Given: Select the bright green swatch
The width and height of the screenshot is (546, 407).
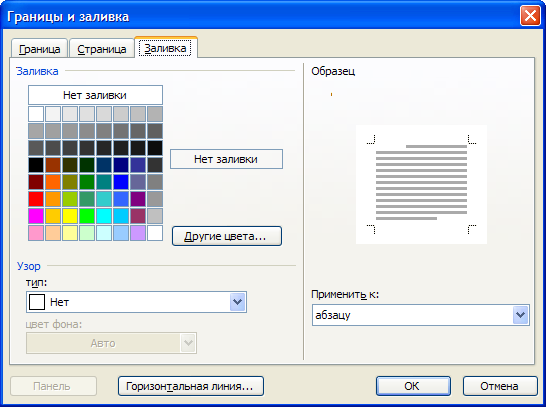Looking at the screenshot, I should point(87,216).
